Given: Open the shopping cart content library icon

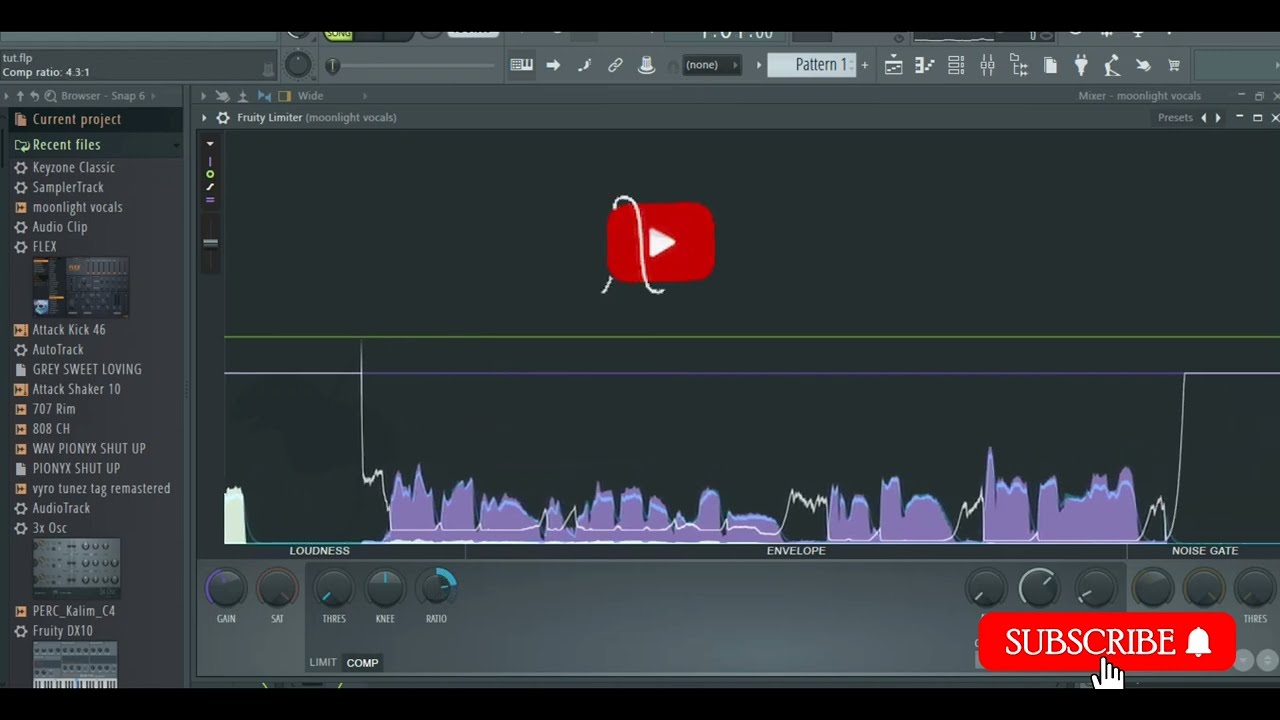Looking at the screenshot, I should (1174, 65).
